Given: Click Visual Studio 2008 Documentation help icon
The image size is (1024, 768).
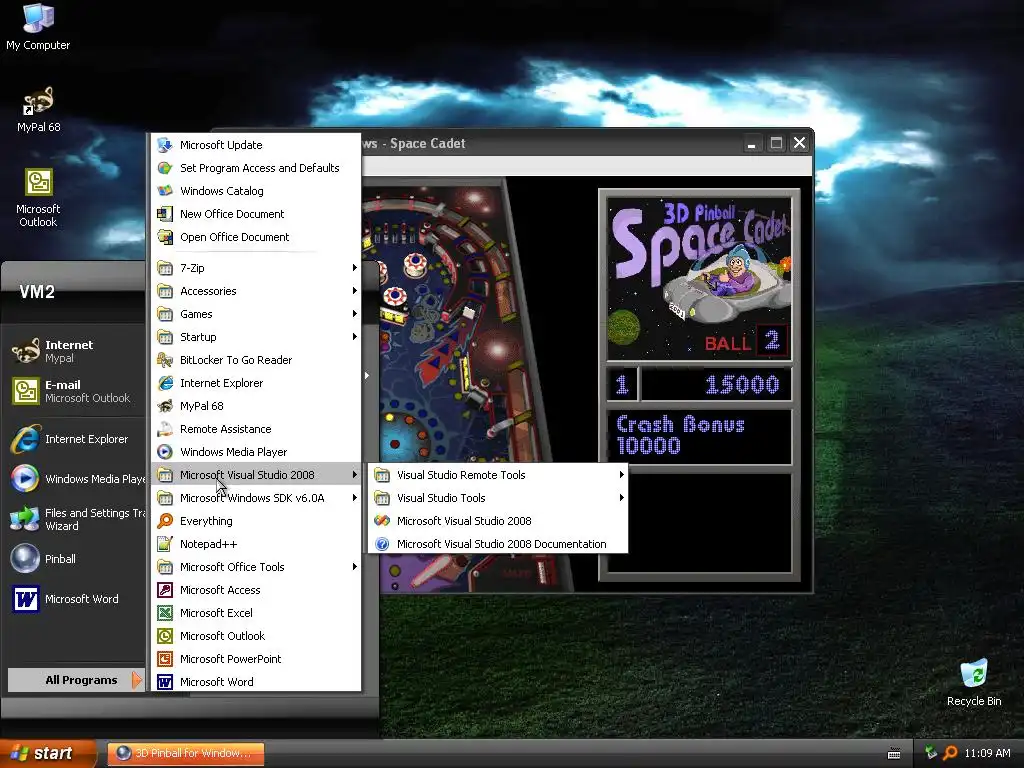Looking at the screenshot, I should pos(382,544).
